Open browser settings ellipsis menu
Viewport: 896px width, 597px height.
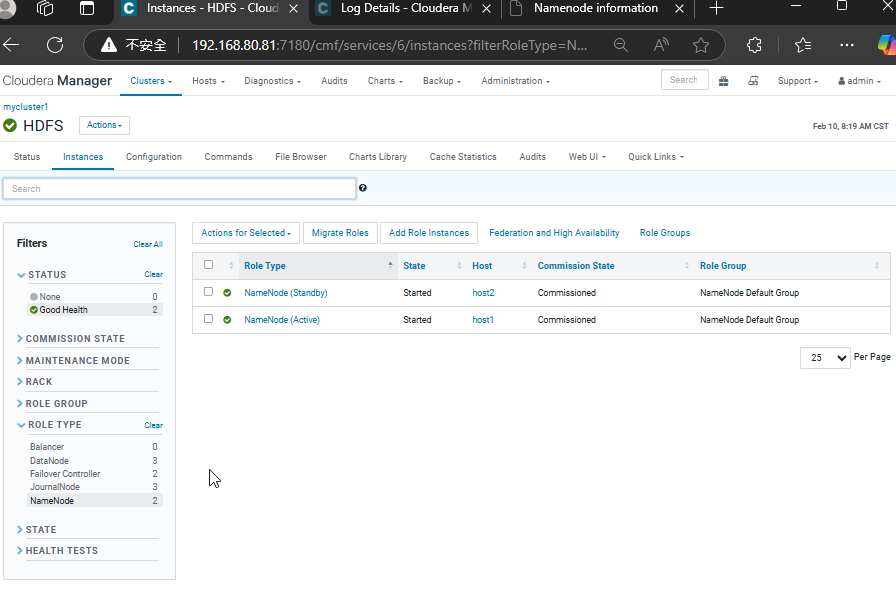847,45
